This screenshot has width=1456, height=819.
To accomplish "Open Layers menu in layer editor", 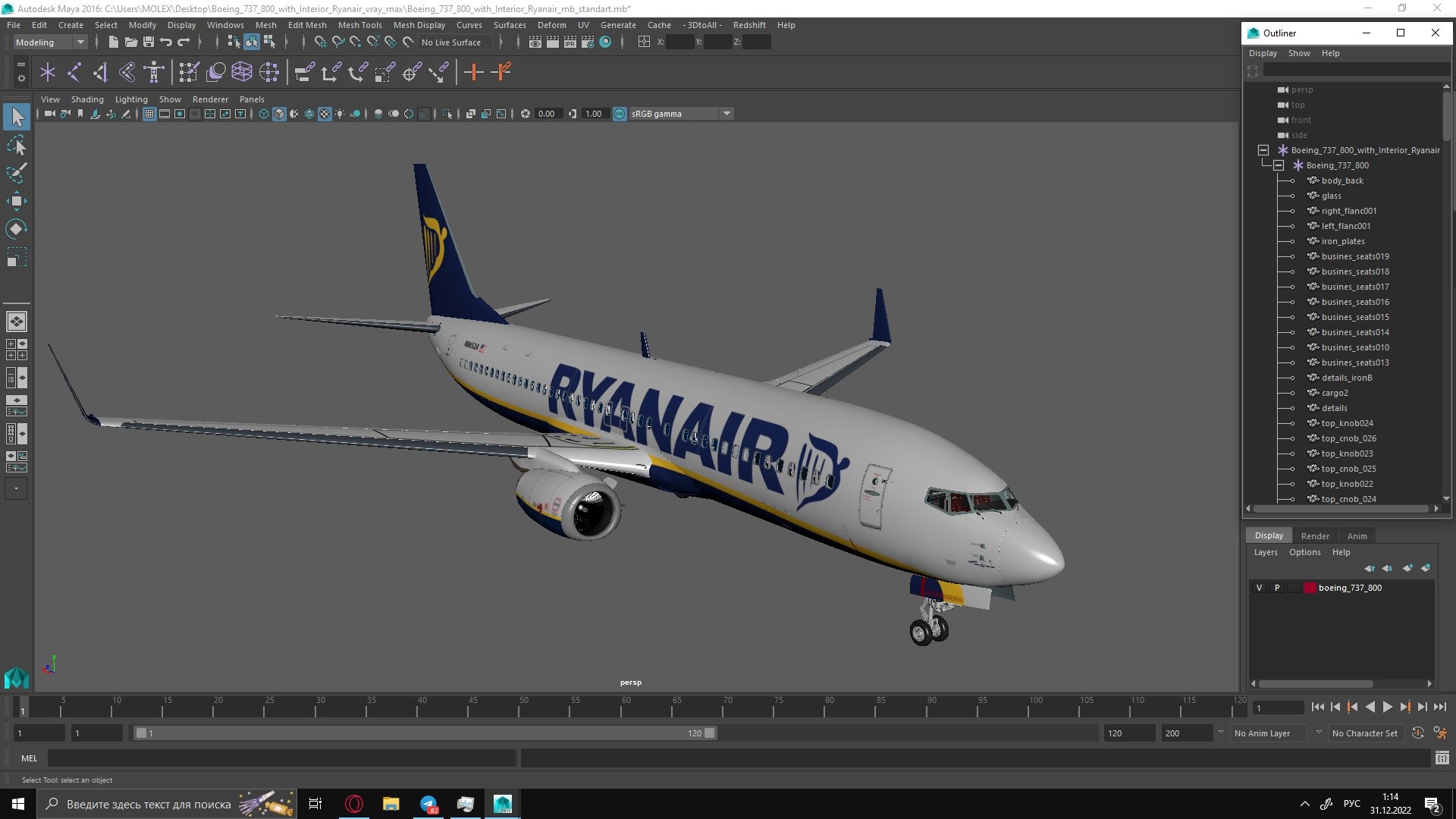I will [1266, 552].
